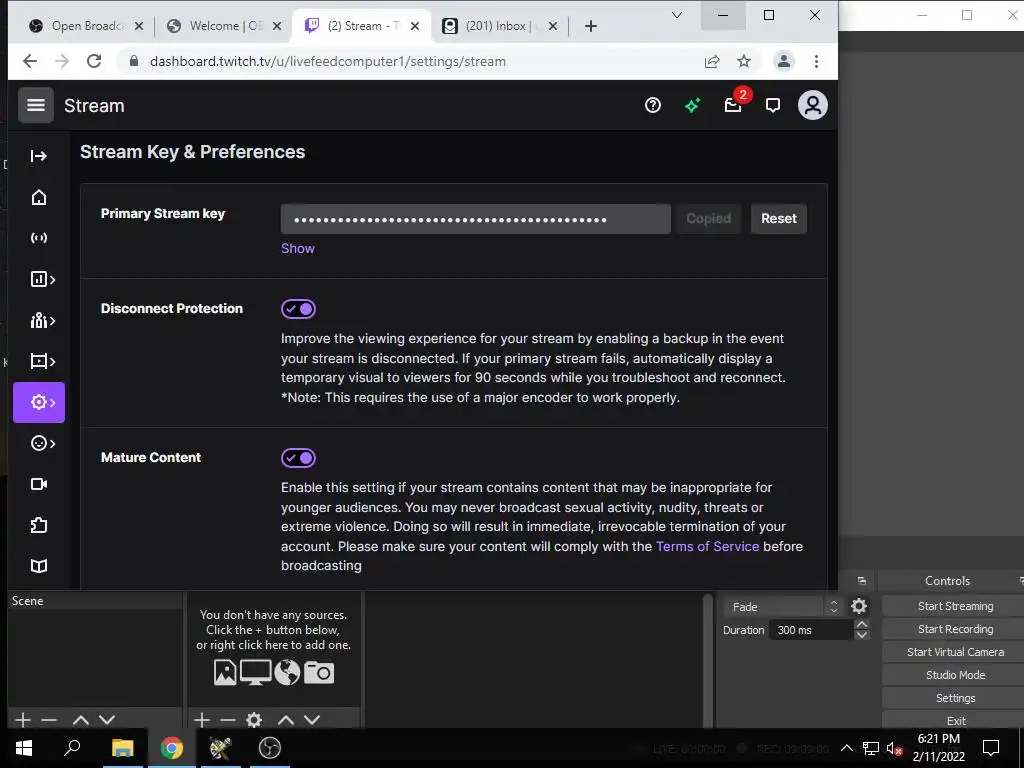Add a scene in OBS Scenes panel
Viewport: 1024px width, 768px height.
pyautogui.click(x=23, y=720)
